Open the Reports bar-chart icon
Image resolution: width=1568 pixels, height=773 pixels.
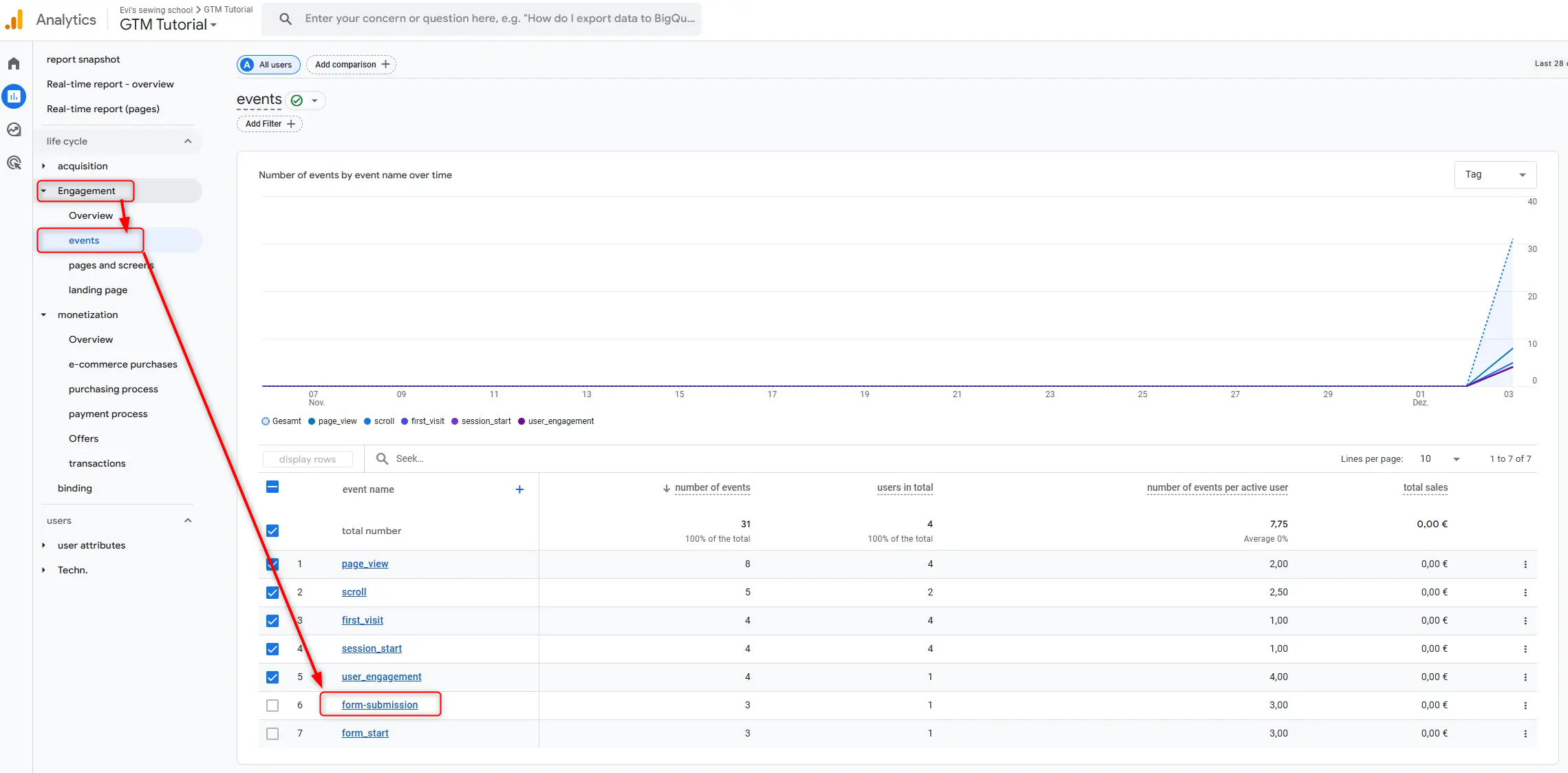click(x=14, y=96)
